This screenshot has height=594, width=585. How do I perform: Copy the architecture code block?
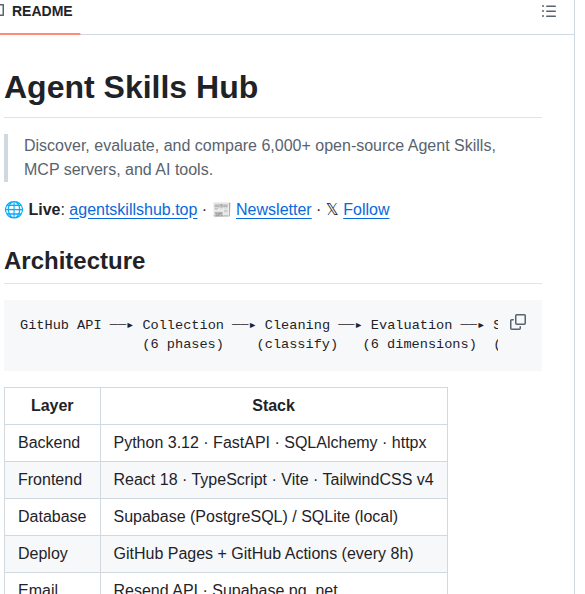point(518,322)
